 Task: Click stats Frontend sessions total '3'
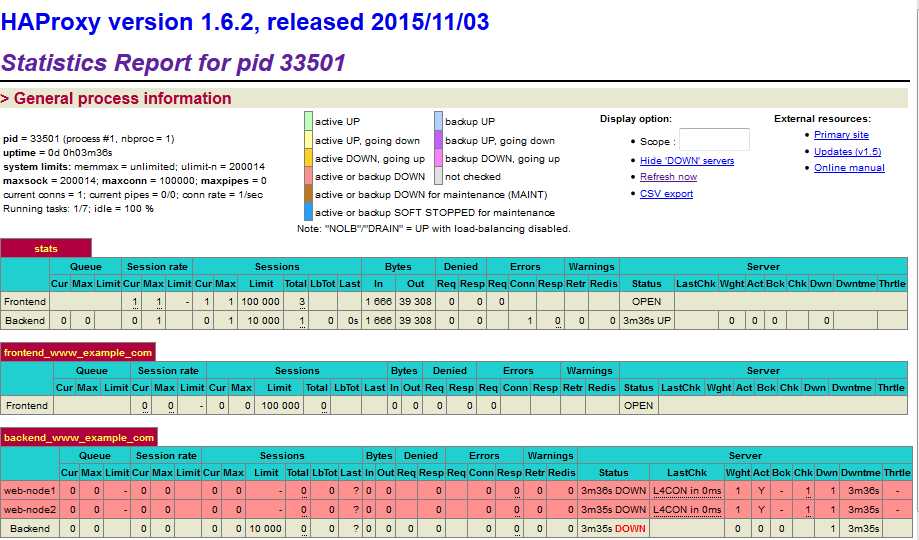[302, 302]
